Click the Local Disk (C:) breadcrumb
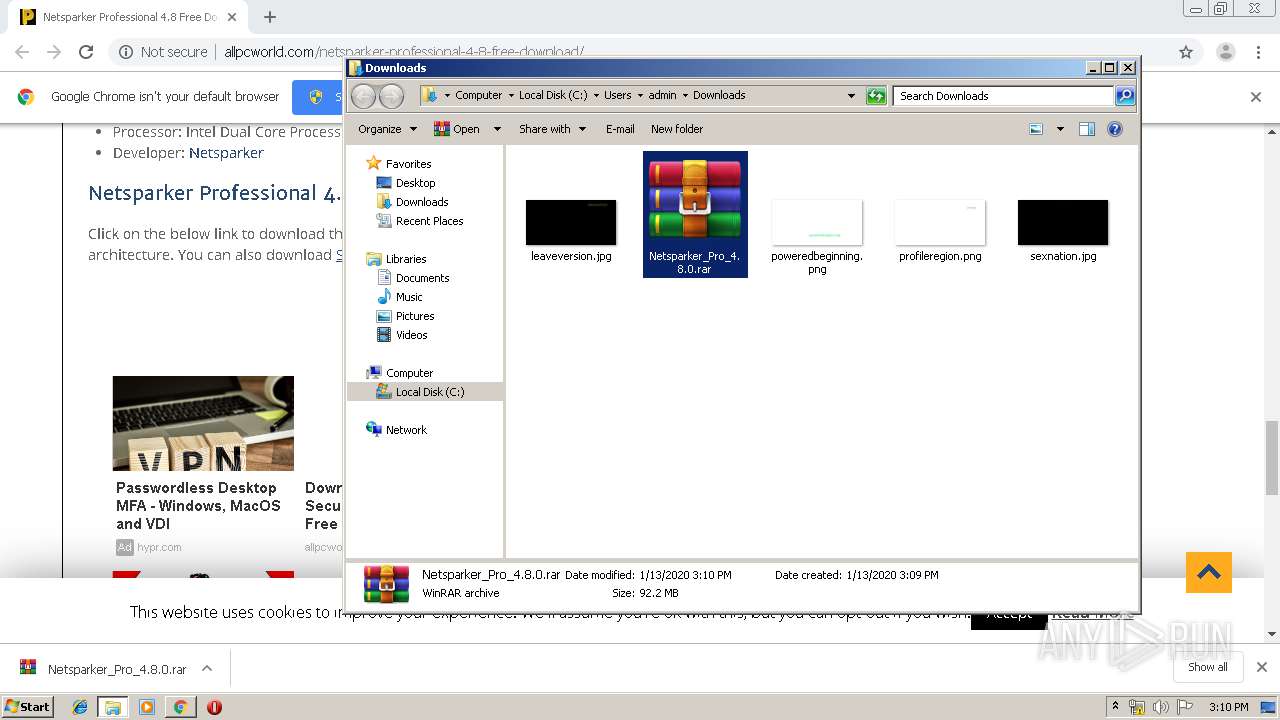The image size is (1280, 720). (x=553, y=95)
